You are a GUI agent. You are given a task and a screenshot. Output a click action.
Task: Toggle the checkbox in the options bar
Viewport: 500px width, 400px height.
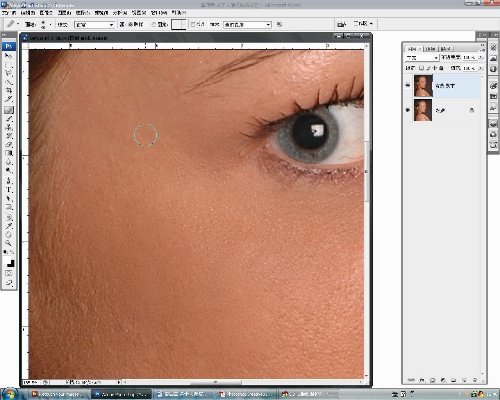point(193,24)
